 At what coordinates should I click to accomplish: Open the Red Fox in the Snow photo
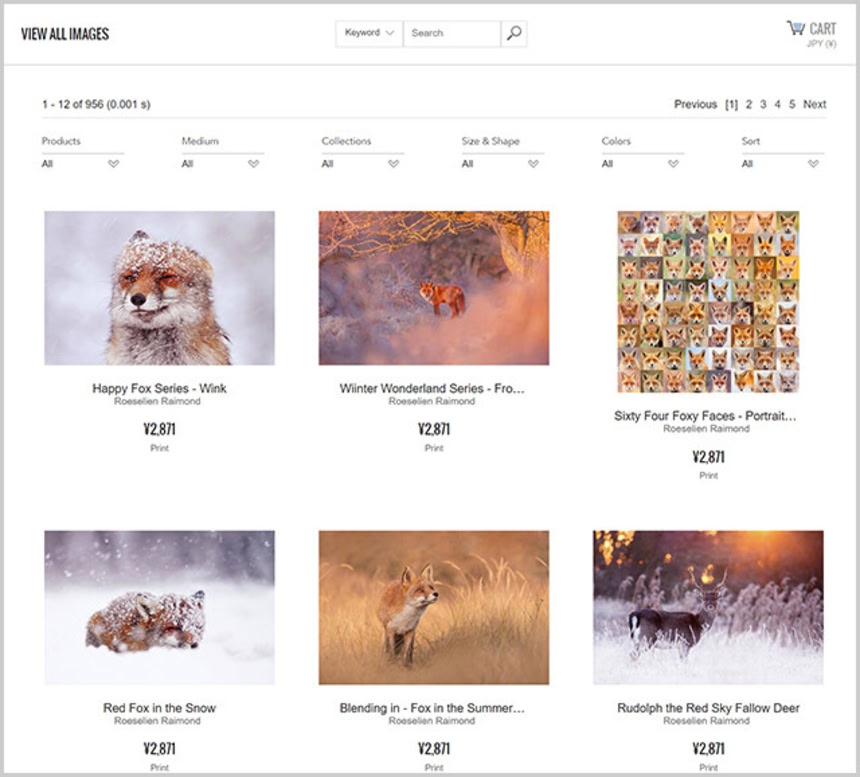coord(159,607)
